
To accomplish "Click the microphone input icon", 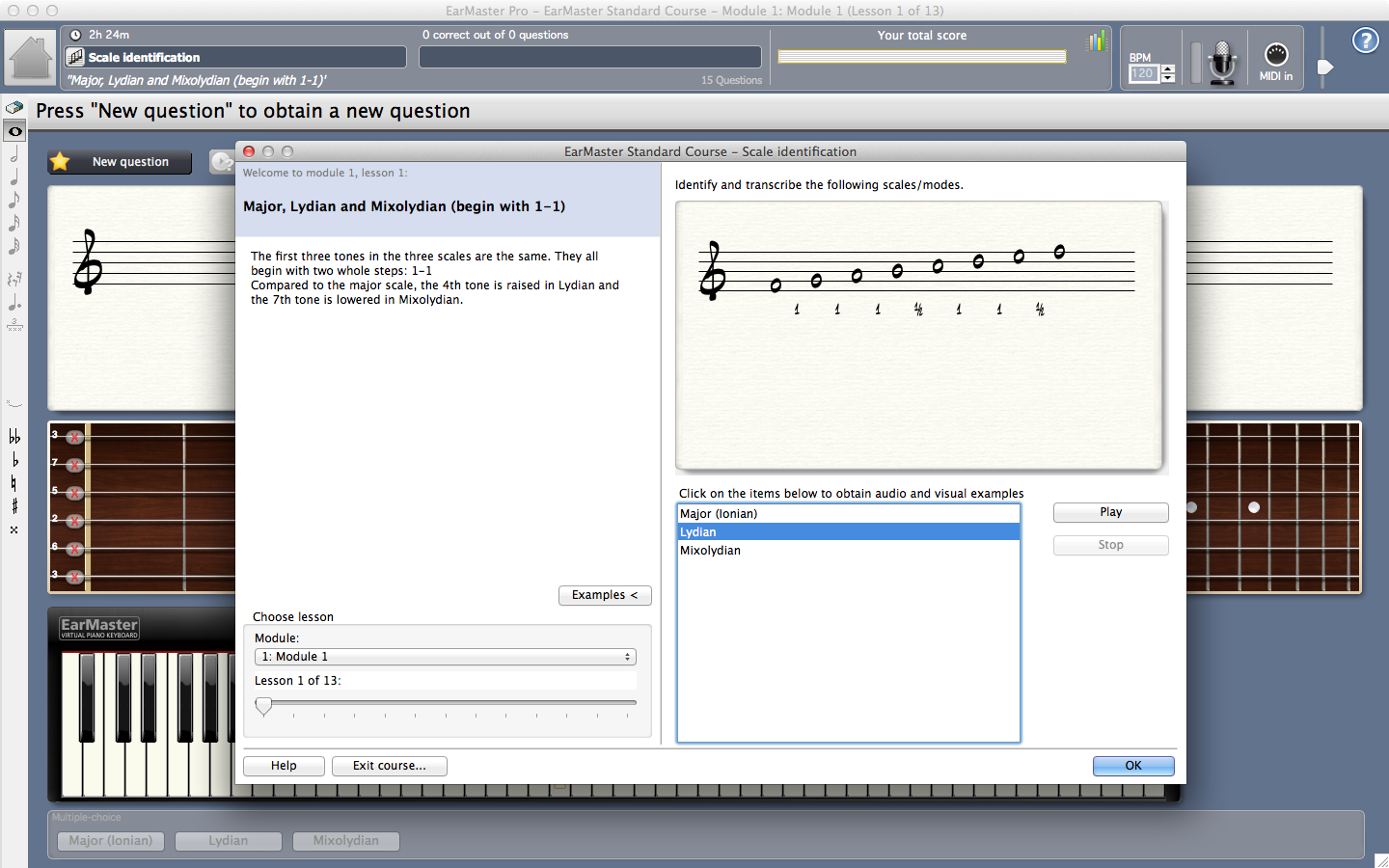I will click(x=1222, y=62).
